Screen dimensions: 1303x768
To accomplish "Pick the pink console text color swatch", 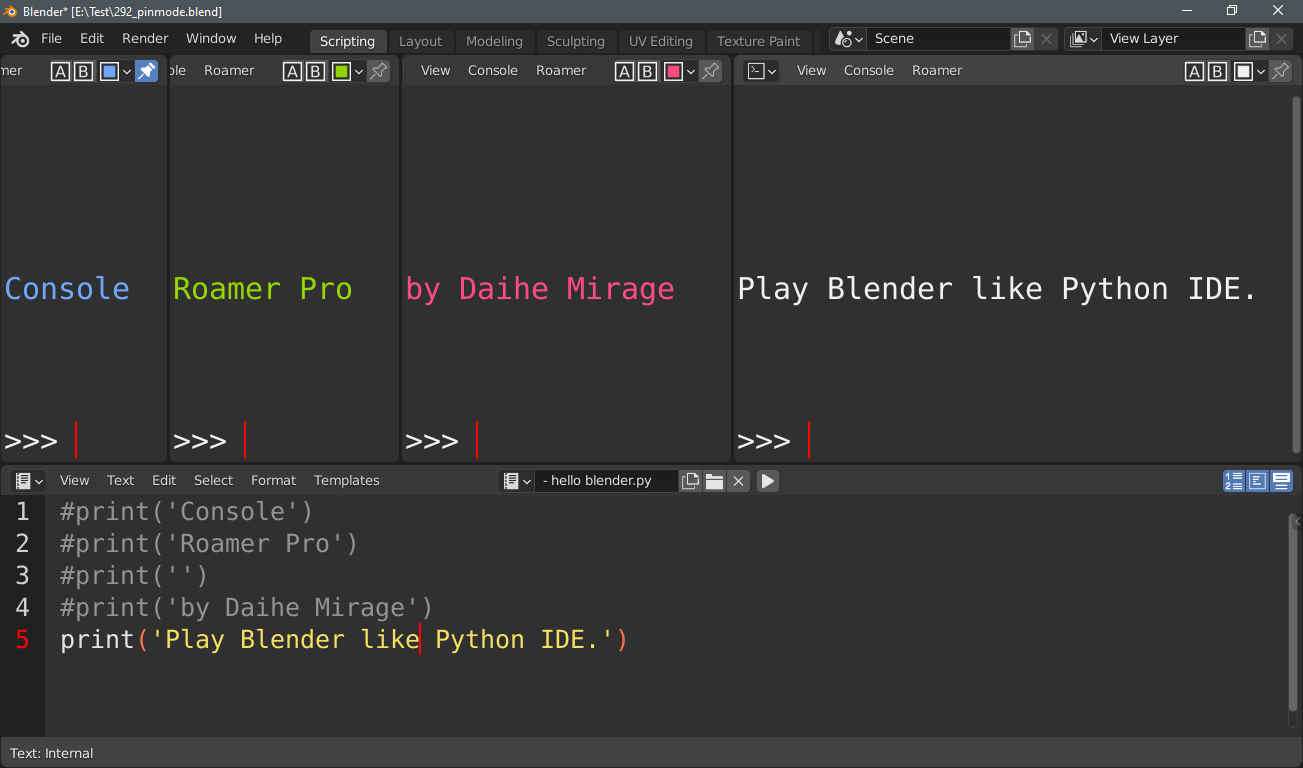I will (673, 71).
